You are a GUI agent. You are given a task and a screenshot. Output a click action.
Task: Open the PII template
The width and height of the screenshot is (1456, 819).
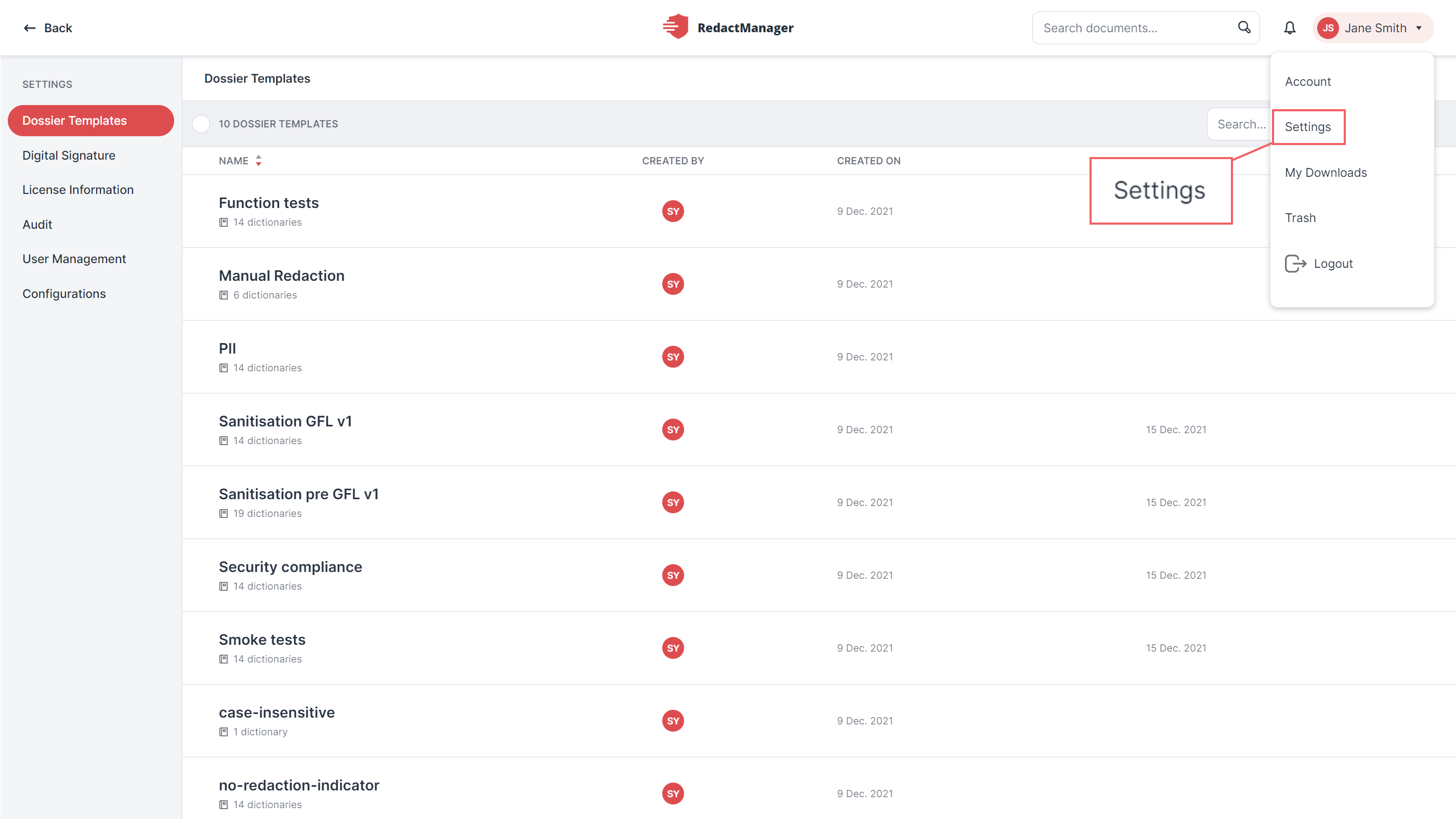click(x=227, y=348)
